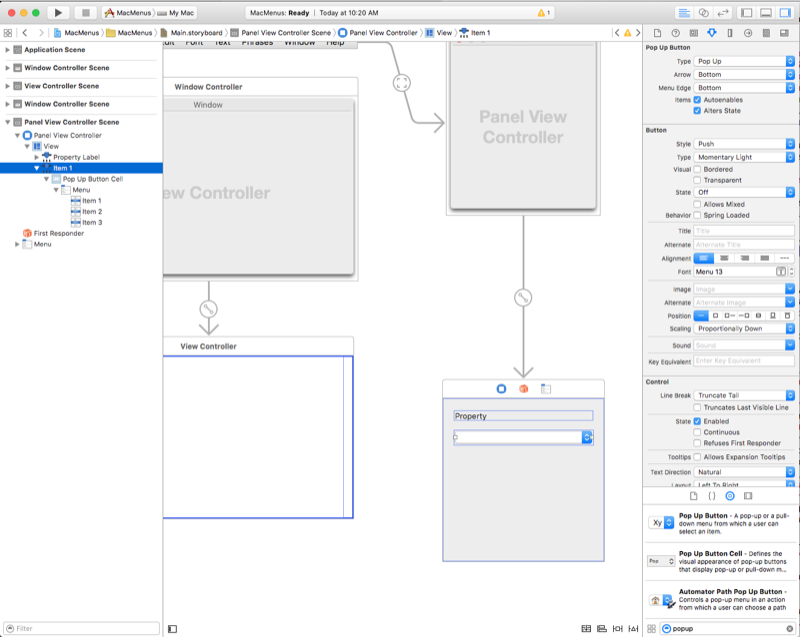Open the Connections inspector
The image size is (800, 637).
748,31
